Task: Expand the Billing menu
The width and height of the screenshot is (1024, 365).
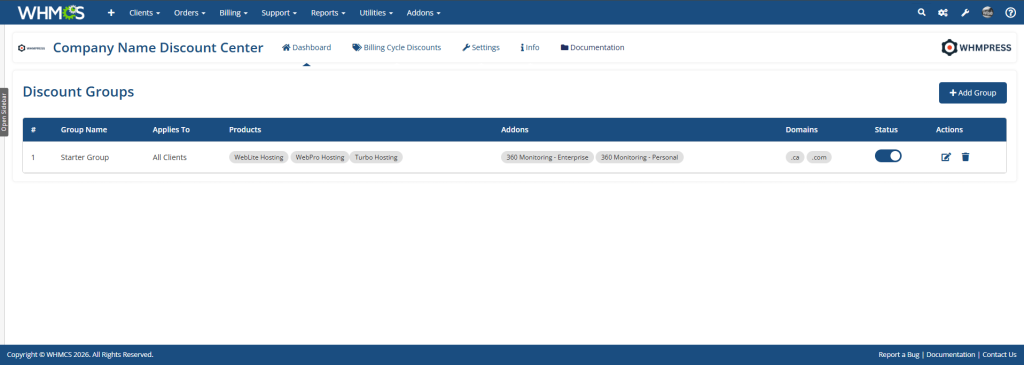Action: tap(234, 12)
